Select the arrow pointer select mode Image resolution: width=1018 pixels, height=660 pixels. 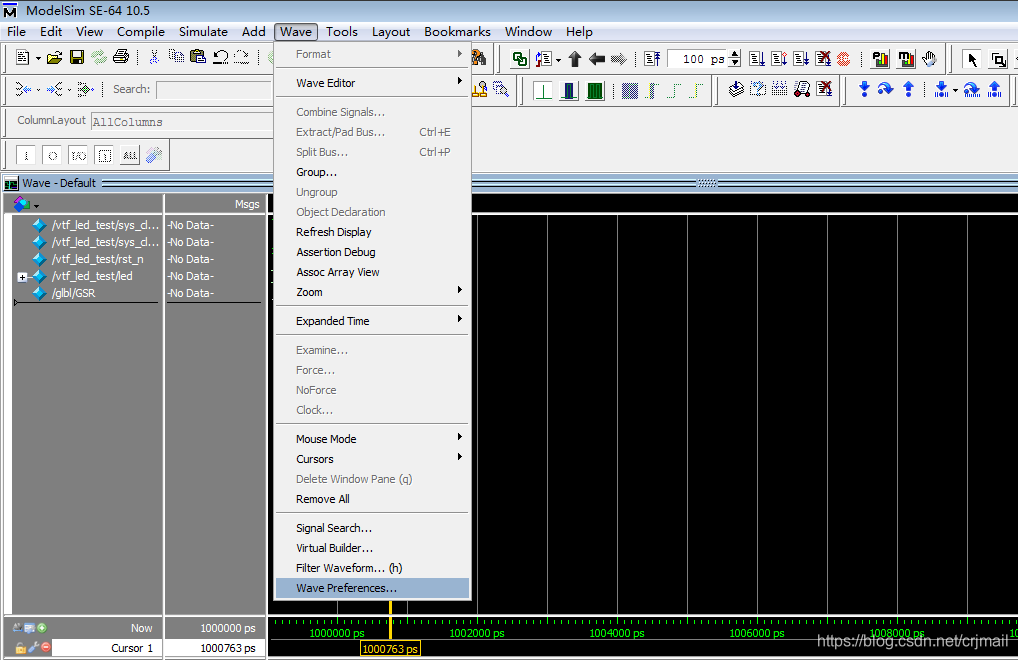coord(973,60)
